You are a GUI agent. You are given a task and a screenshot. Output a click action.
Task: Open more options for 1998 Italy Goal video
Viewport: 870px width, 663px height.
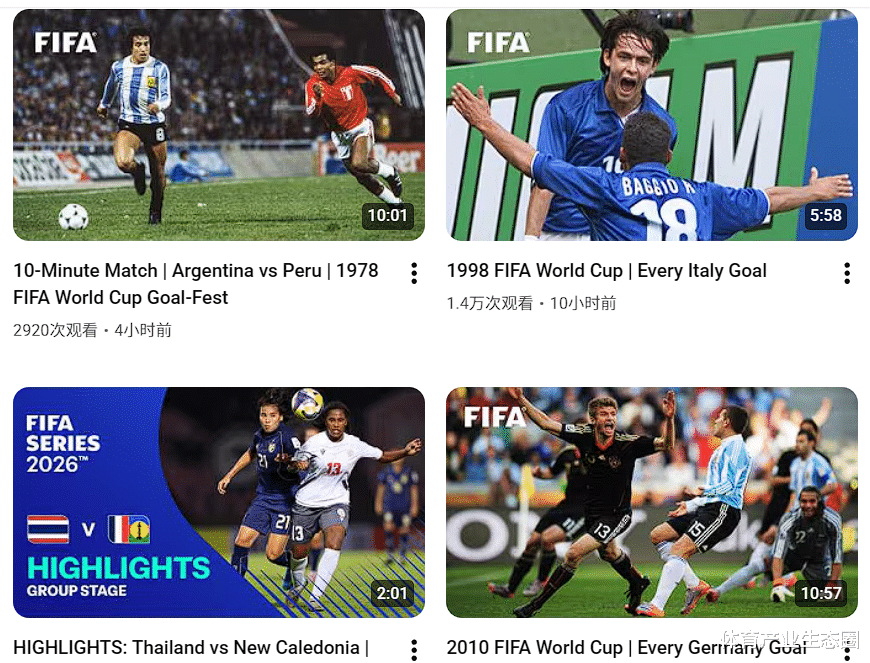pos(847,274)
